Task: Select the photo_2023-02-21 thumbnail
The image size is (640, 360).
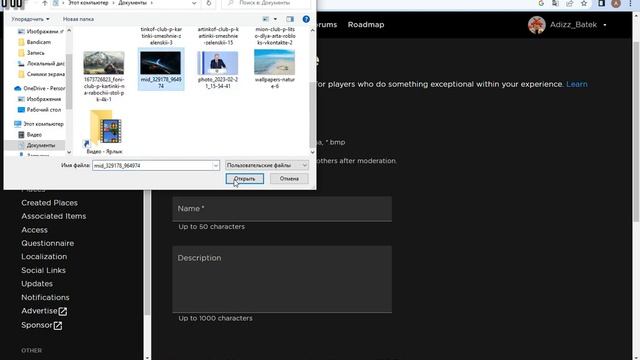Action: [218, 63]
